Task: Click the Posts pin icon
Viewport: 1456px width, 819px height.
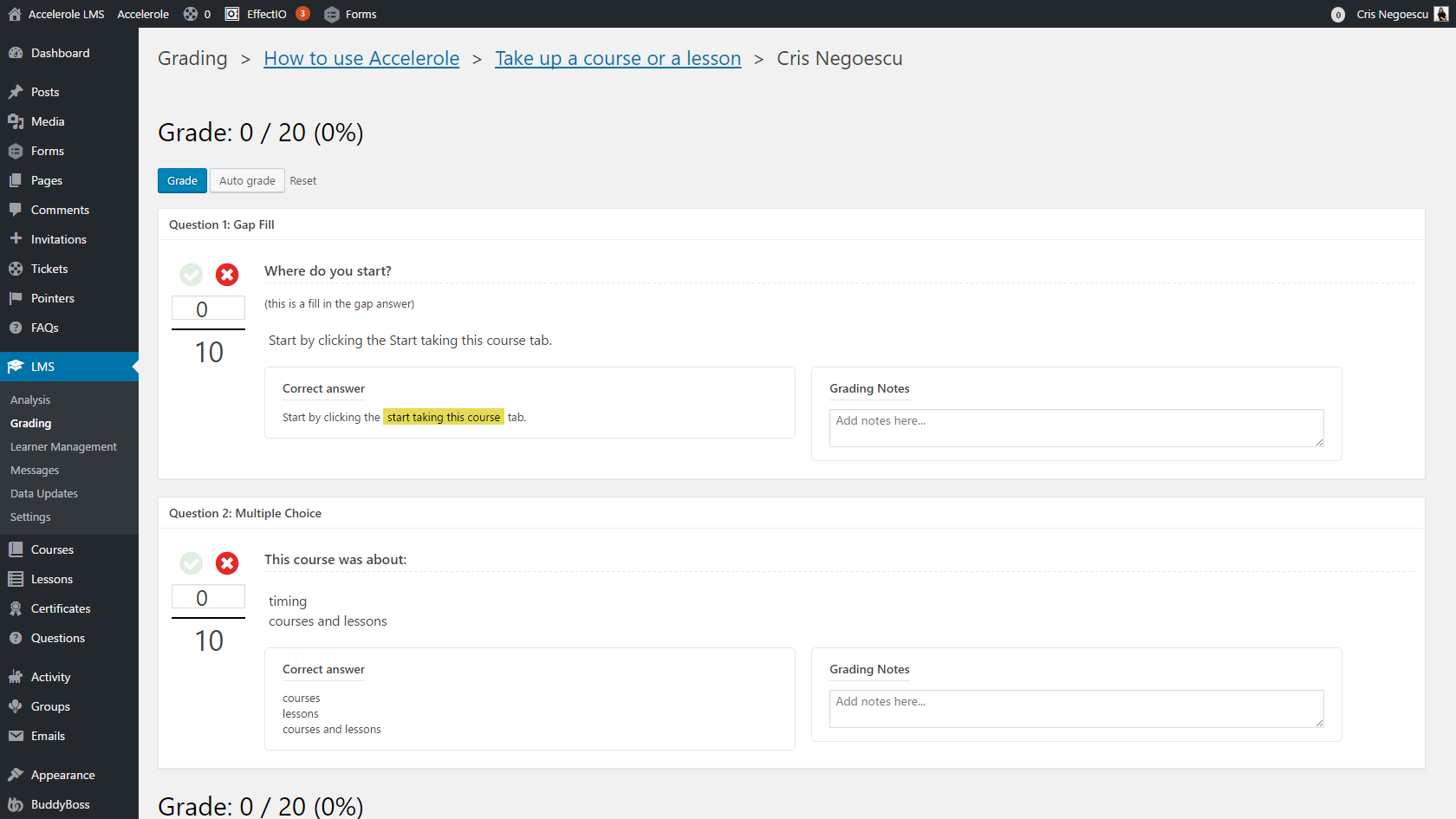Action: (x=16, y=92)
